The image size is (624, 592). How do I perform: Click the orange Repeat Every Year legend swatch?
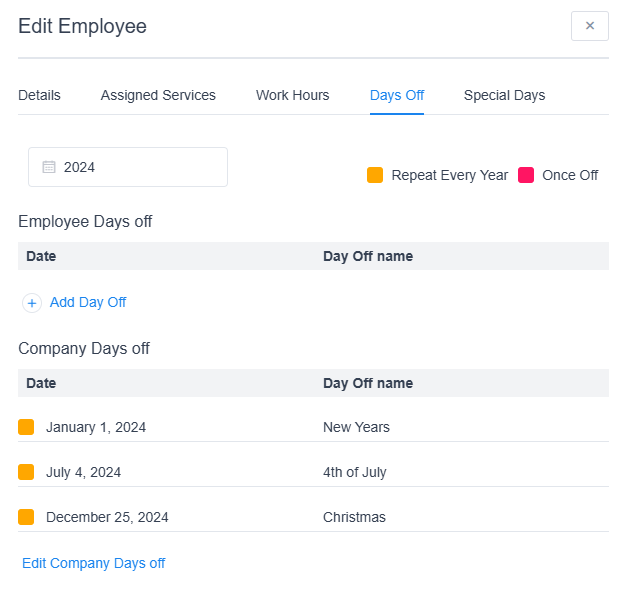375,175
